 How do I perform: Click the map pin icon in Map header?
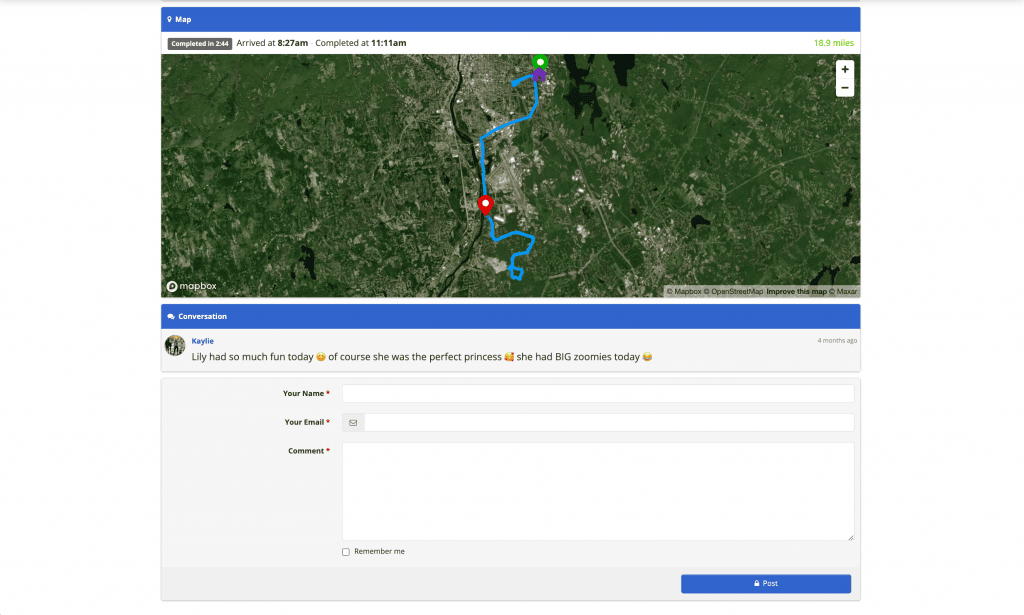169,19
